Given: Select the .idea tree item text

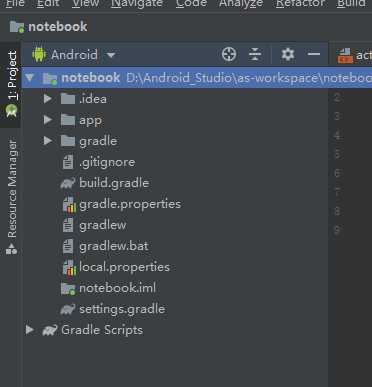Looking at the screenshot, I should click(x=93, y=99).
